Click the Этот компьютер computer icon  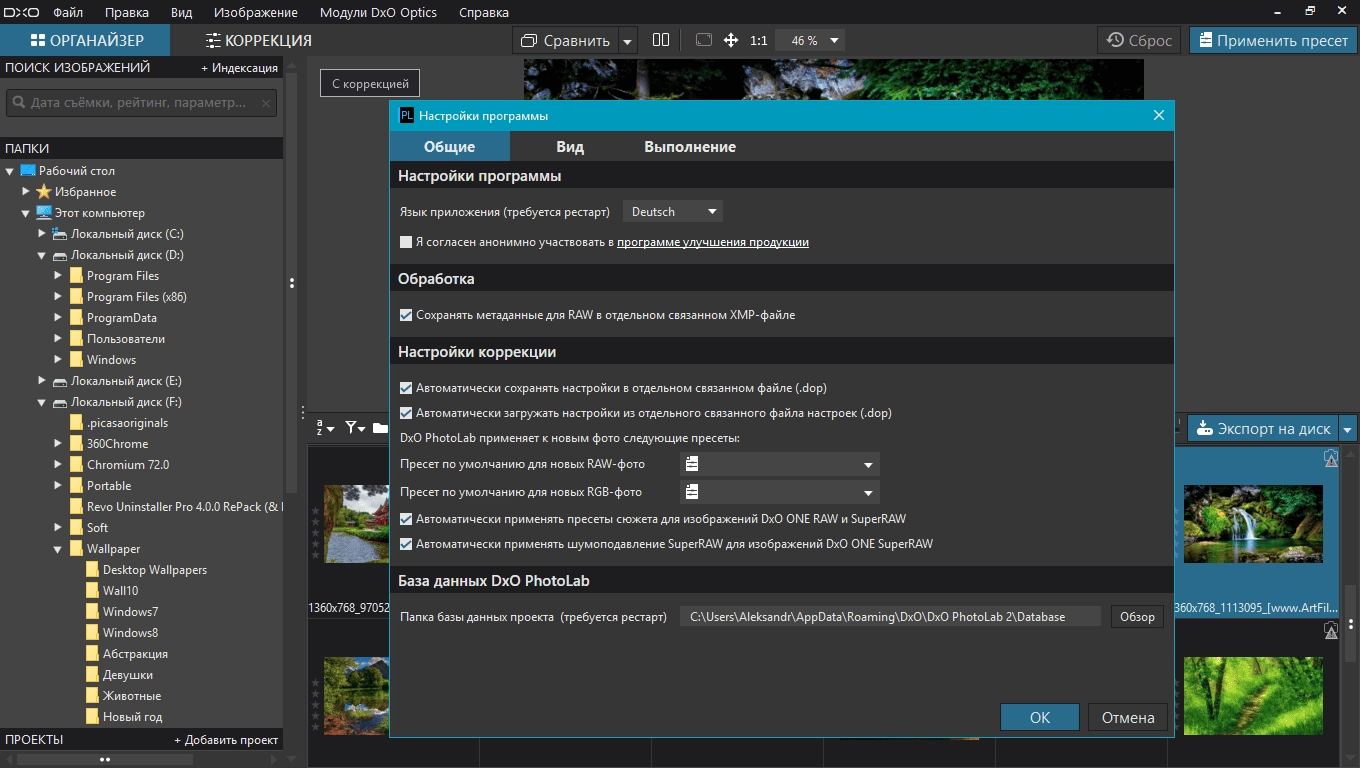(44, 213)
